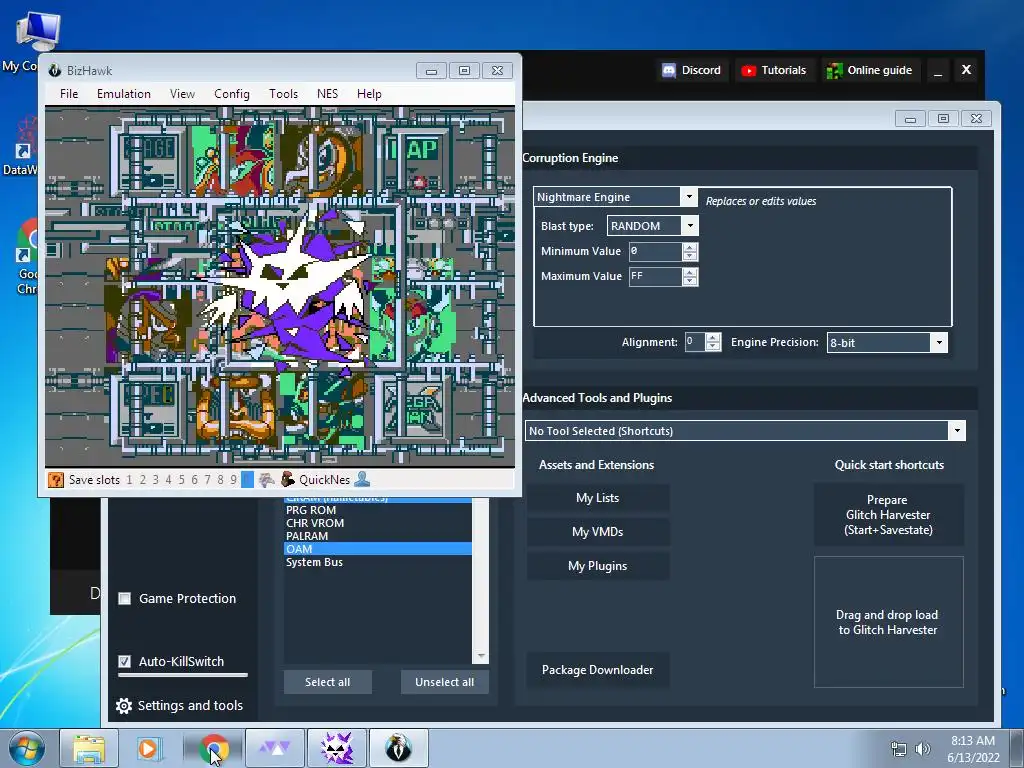Increase the Alignment value with up arrow
This screenshot has height=768, width=1024.
pyautogui.click(x=713, y=338)
